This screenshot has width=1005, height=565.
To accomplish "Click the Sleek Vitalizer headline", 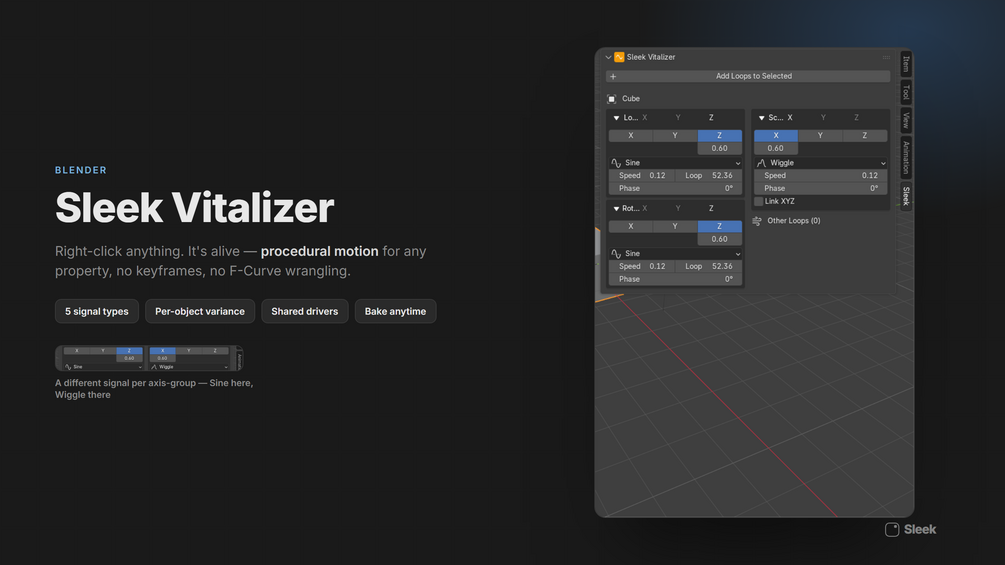I will tap(194, 208).
